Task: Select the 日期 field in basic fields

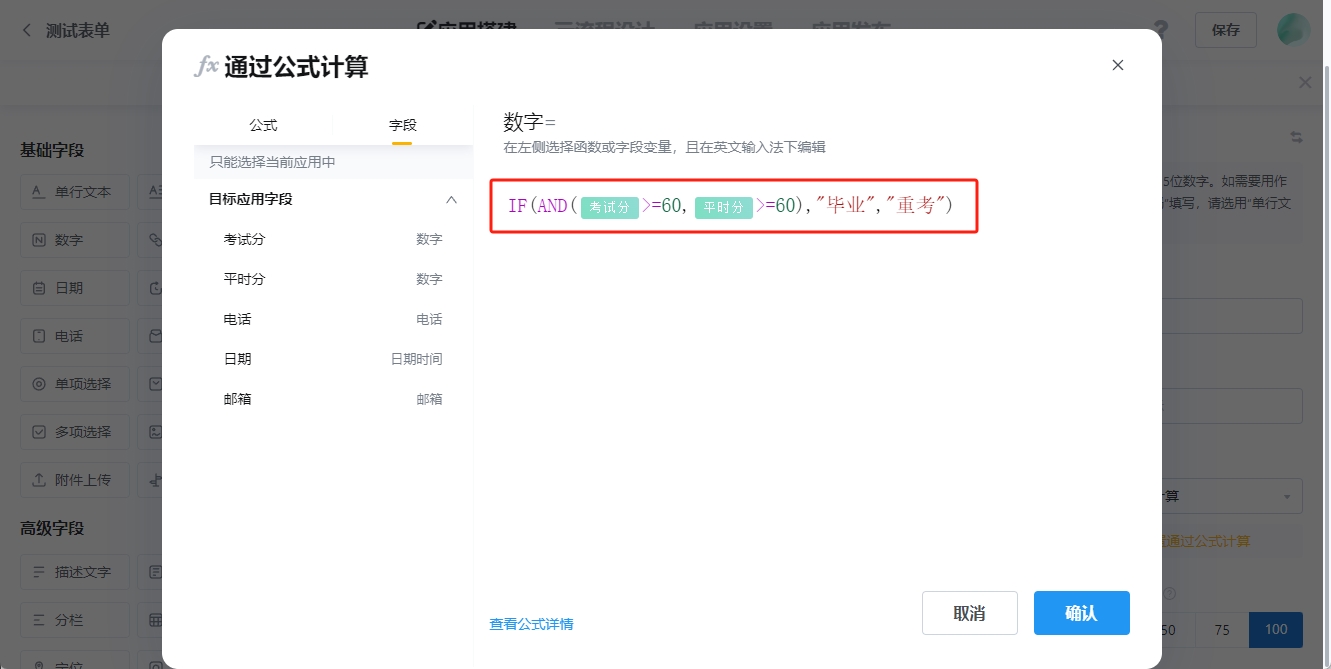Action: (75, 288)
